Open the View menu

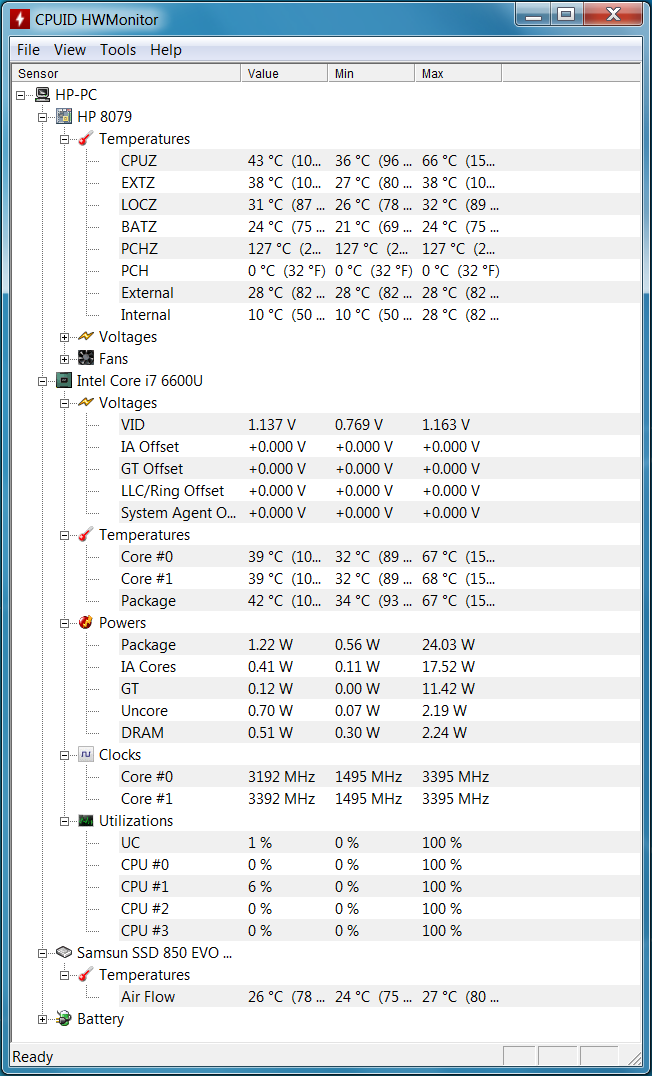click(70, 50)
